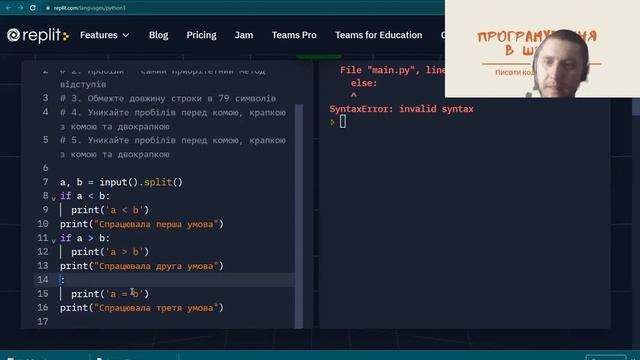640x360 pixels.
Task: Click the comment on line 3 about 79 символів
Action: [x=168, y=98]
